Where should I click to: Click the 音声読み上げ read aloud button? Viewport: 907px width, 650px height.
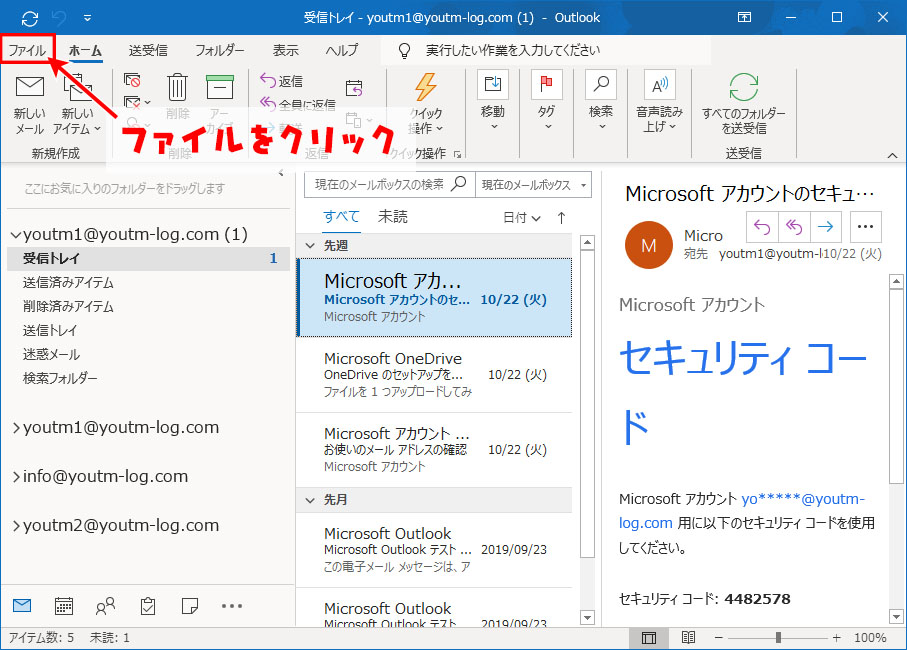click(659, 102)
